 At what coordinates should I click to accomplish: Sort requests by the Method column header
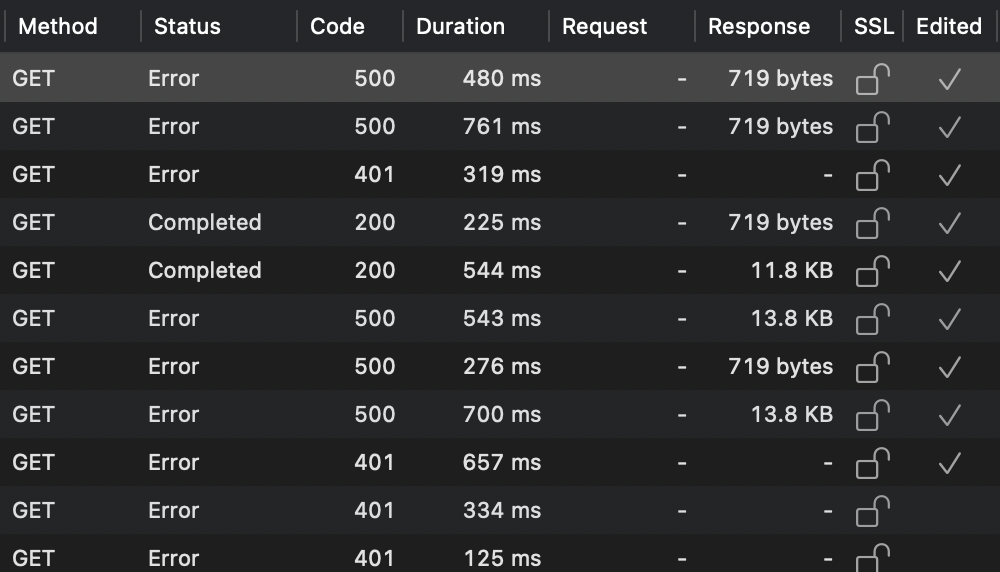[x=58, y=27]
